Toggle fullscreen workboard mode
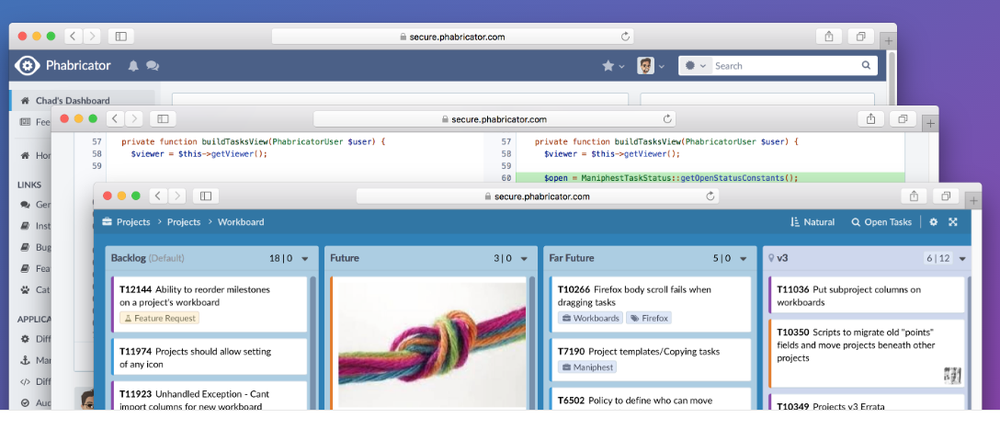The width and height of the screenshot is (1000, 438). 953,222
